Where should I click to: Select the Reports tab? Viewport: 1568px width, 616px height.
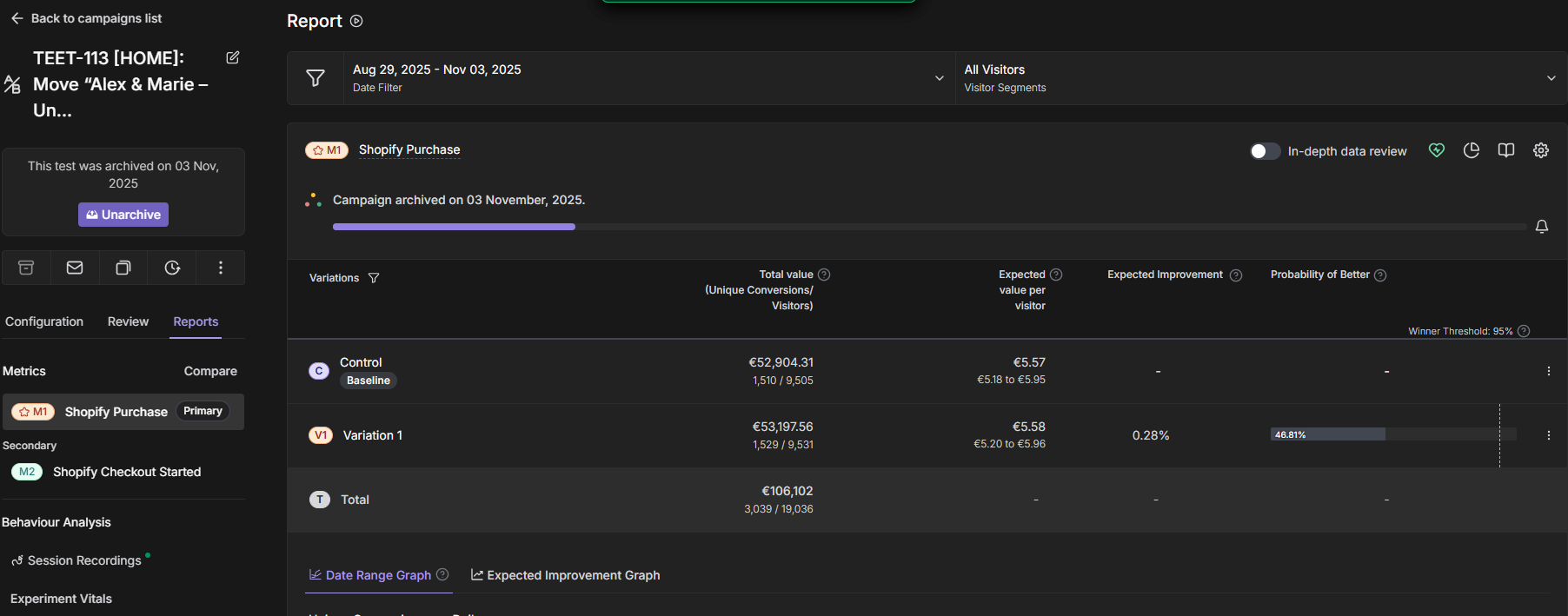pos(196,321)
